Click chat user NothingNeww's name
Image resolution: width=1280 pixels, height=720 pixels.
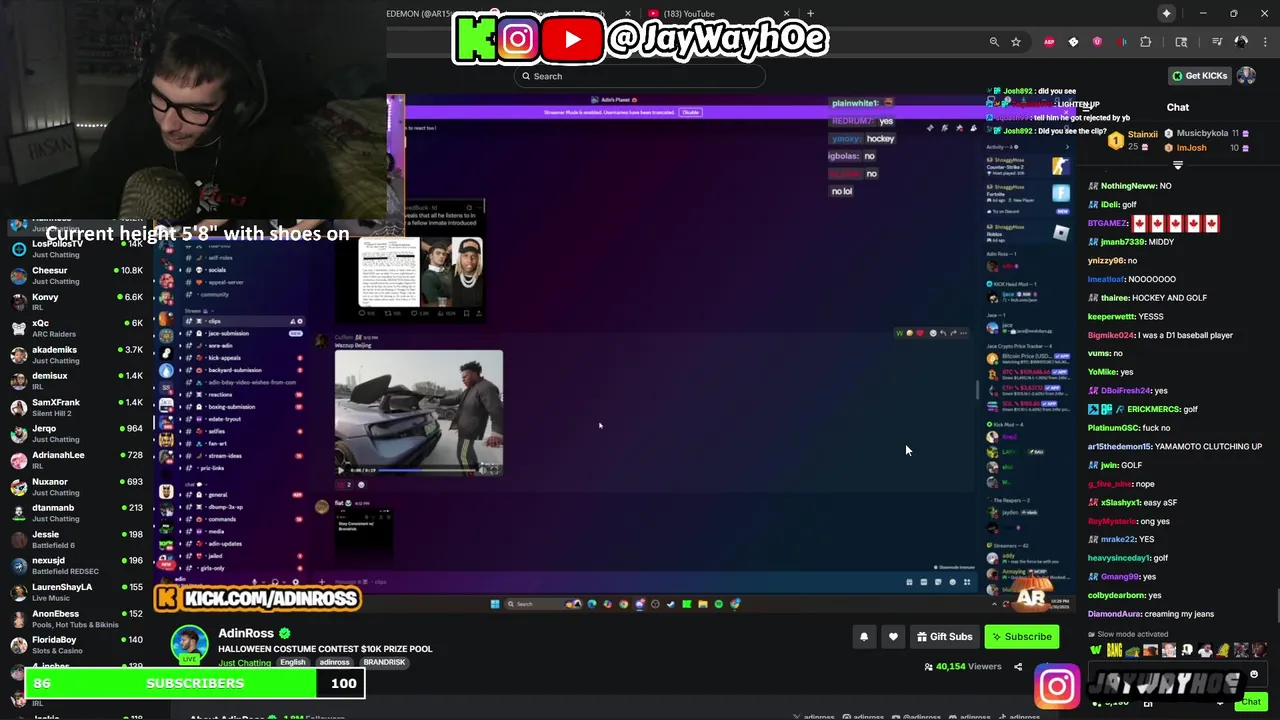click(x=1129, y=186)
